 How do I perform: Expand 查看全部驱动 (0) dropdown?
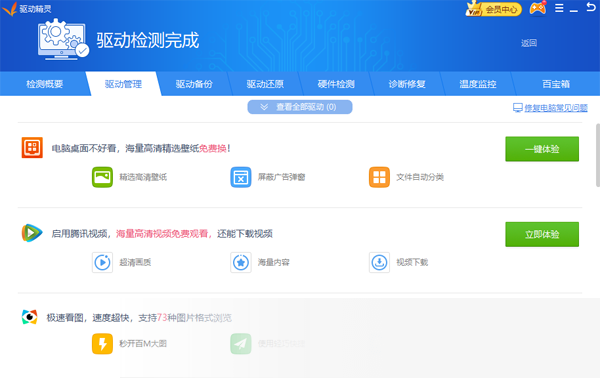(300, 107)
